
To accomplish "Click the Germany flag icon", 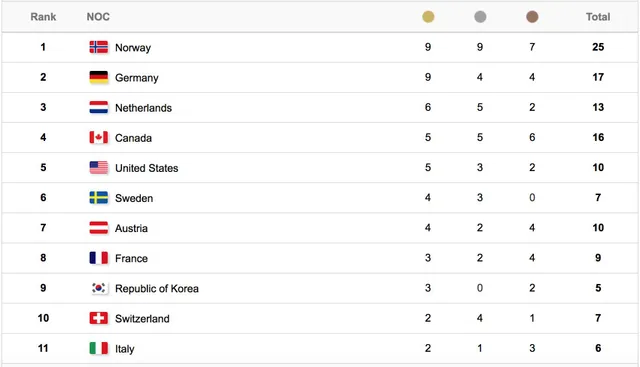I will 99,78.
